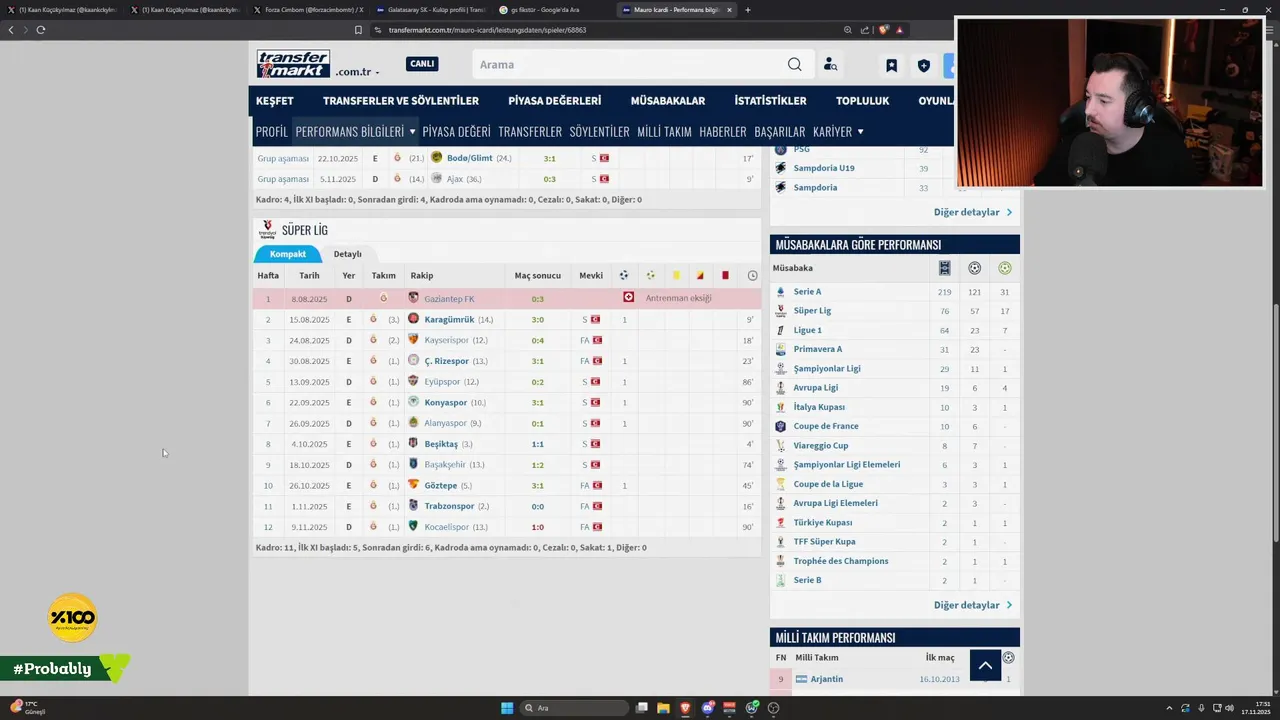Click the taskbar Ara search box
The width and height of the screenshot is (1280, 720).
[x=574, y=708]
